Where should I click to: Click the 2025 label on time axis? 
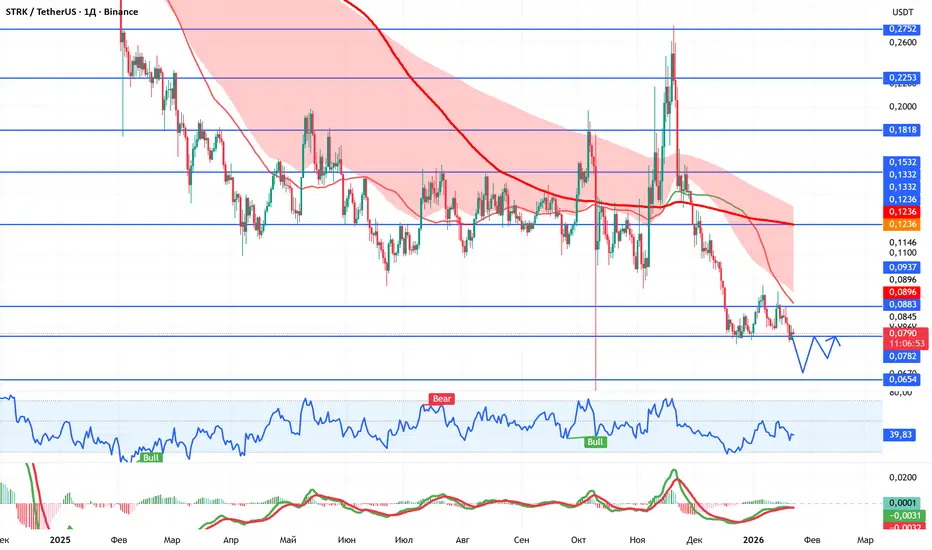click(60, 540)
